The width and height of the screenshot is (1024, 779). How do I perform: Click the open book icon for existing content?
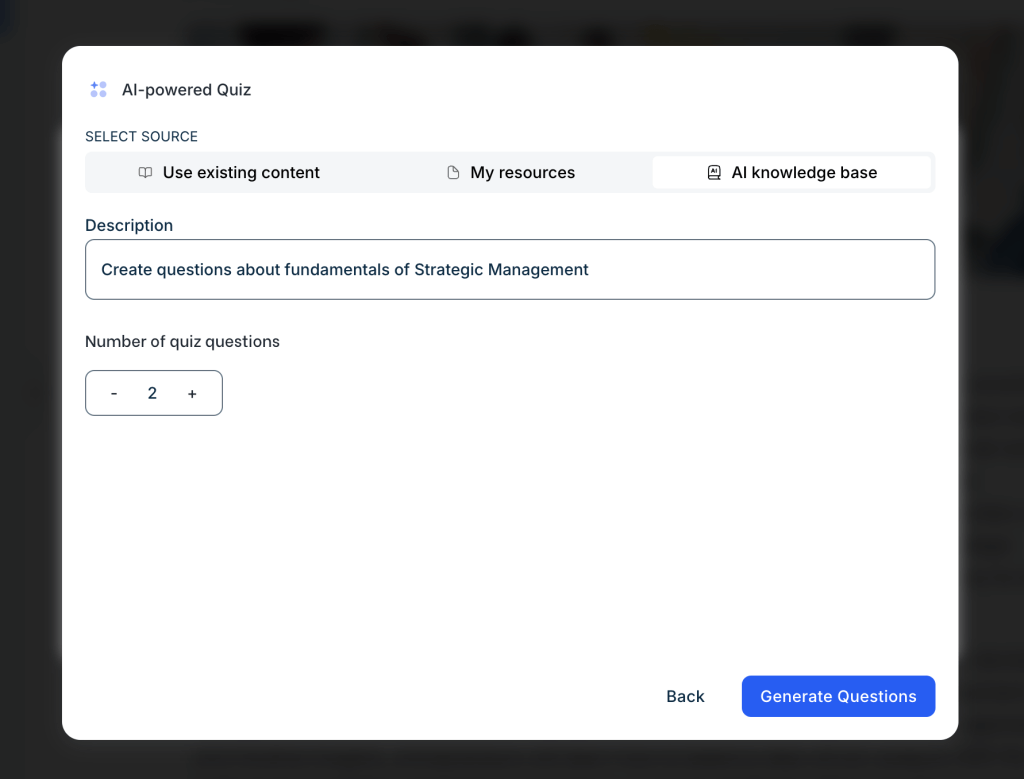tap(146, 173)
